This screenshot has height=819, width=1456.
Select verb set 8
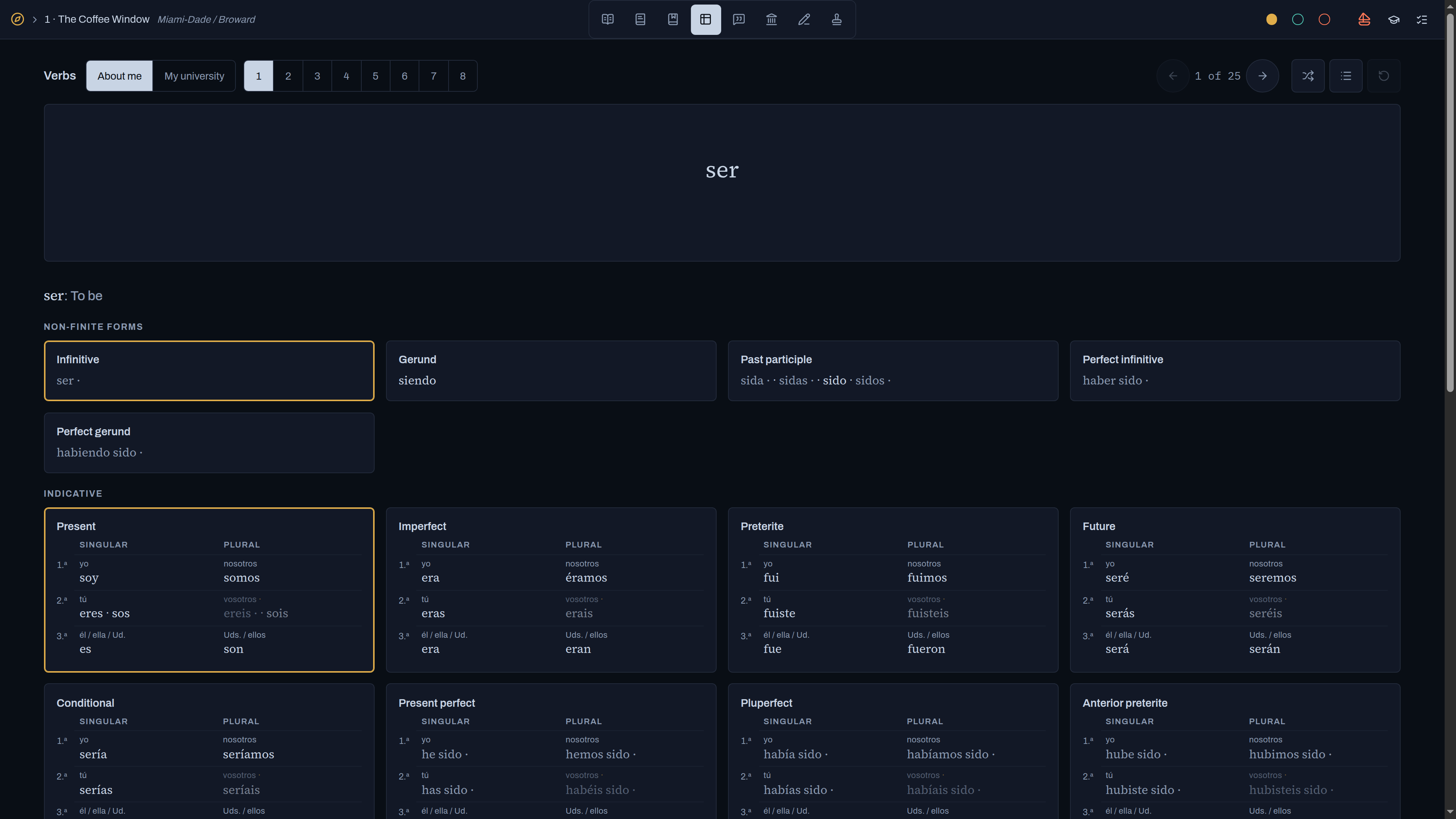coord(463,76)
